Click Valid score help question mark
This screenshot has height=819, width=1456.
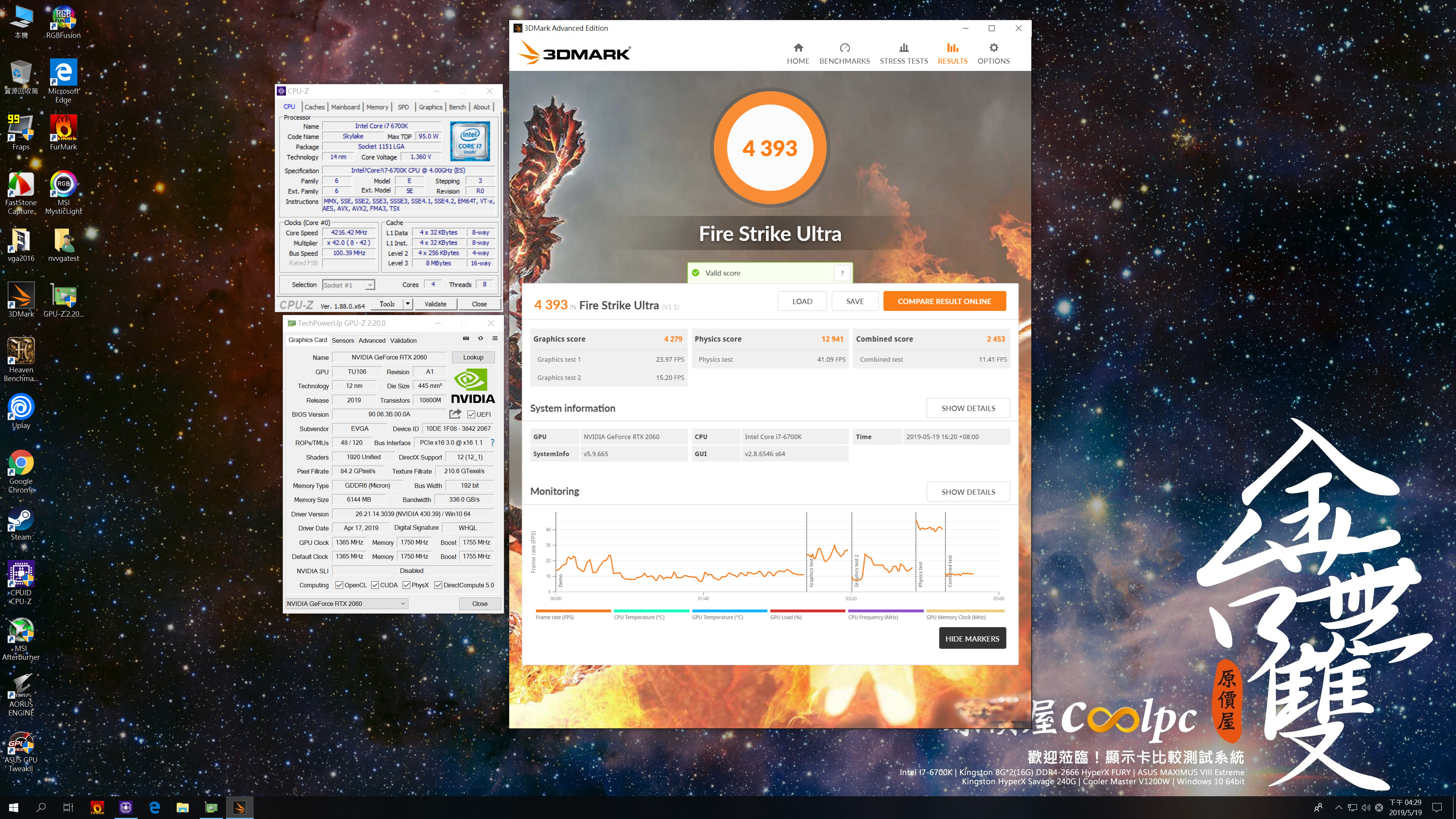tap(842, 273)
